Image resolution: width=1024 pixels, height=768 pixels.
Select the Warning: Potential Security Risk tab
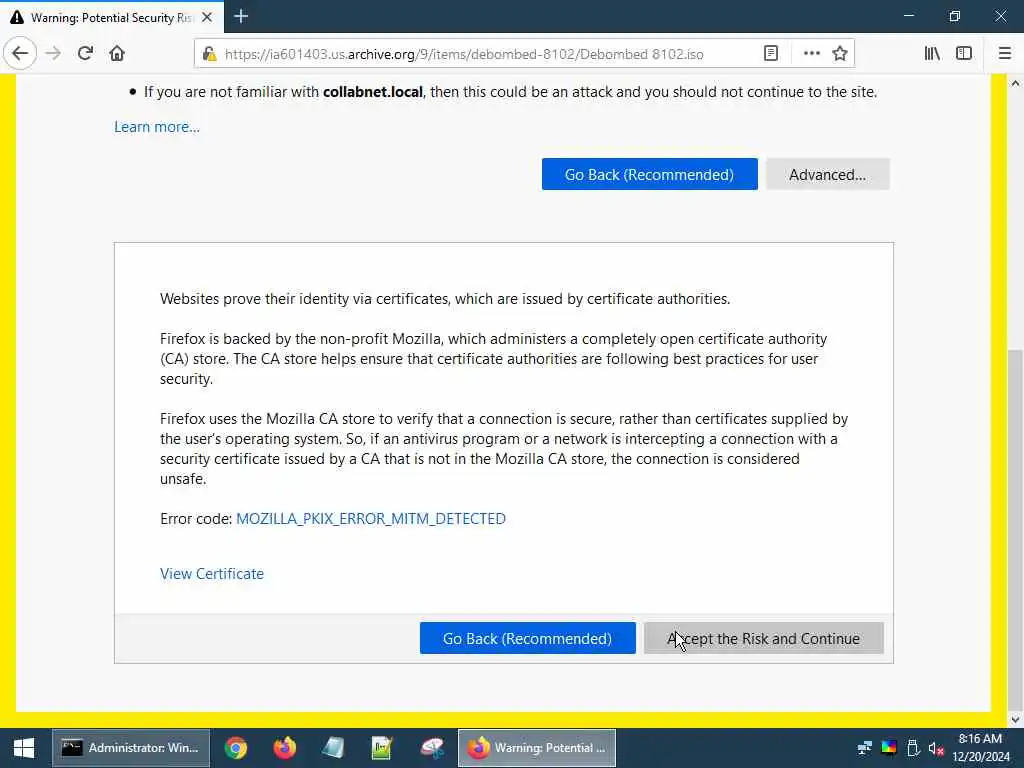(112, 17)
